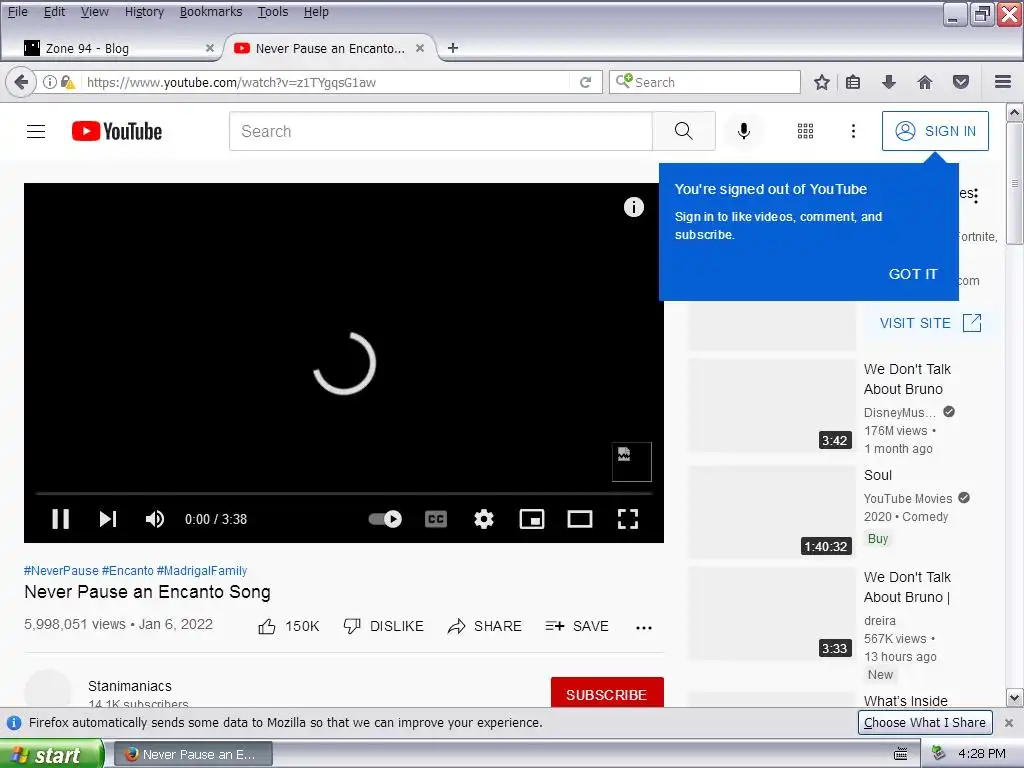This screenshot has width=1024, height=768.
Task: Open the Firefox hamburger menu
Action: 1003,82
